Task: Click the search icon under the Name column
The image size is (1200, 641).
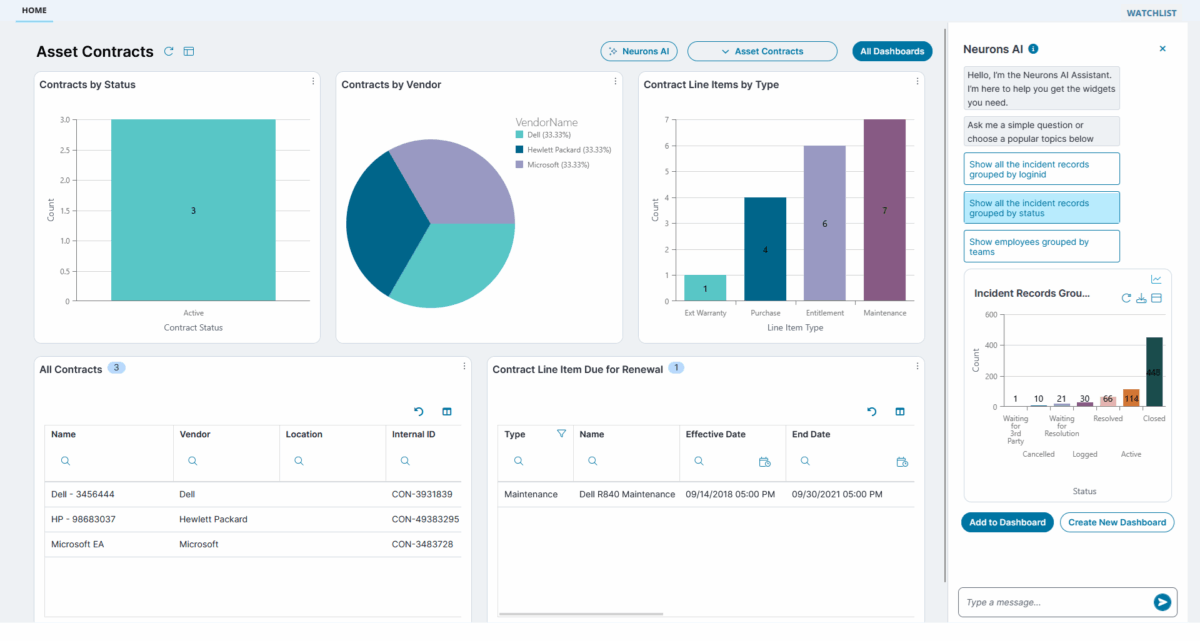Action: pyautogui.click(x=64, y=461)
